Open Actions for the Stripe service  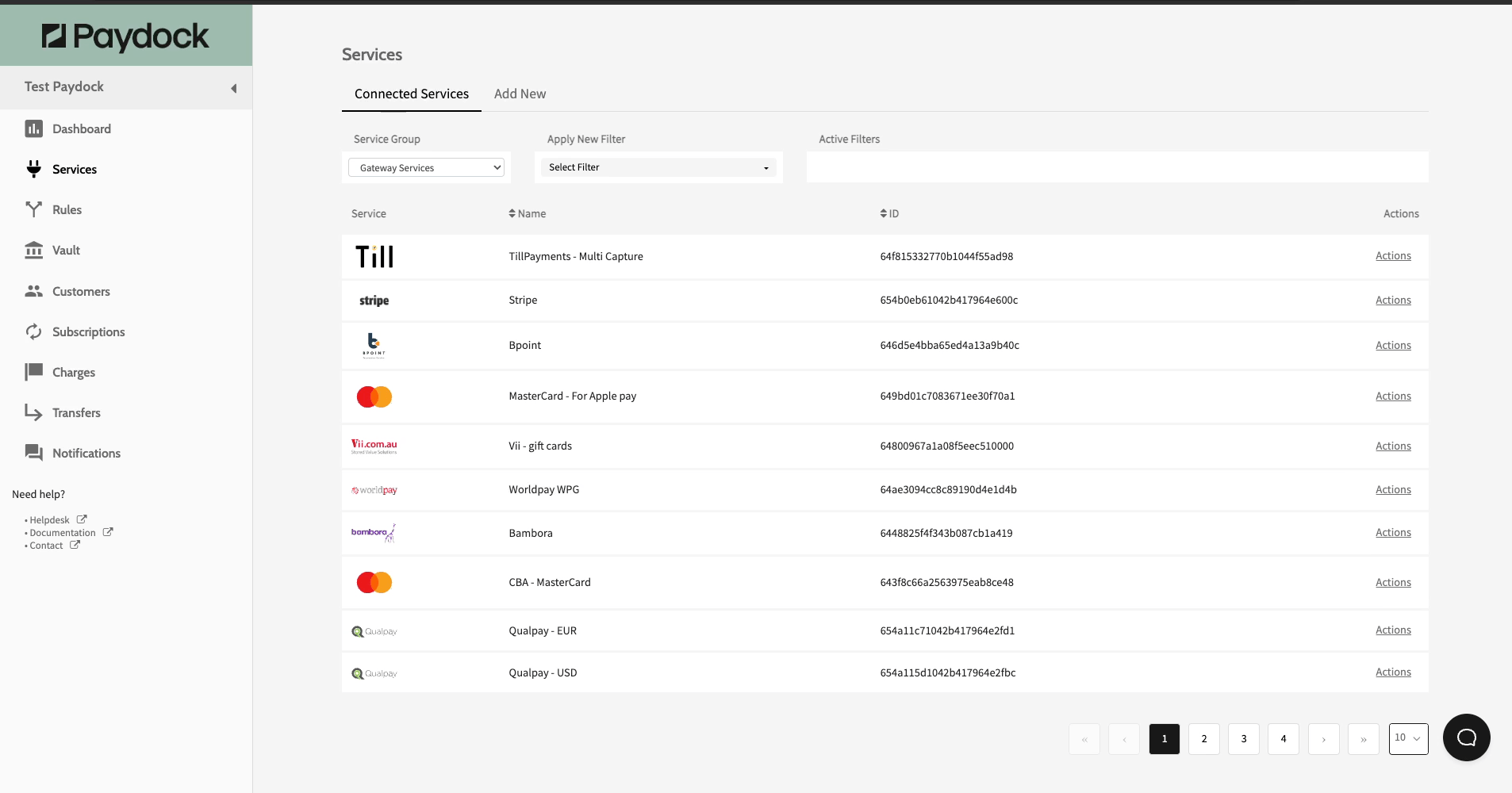(1392, 300)
